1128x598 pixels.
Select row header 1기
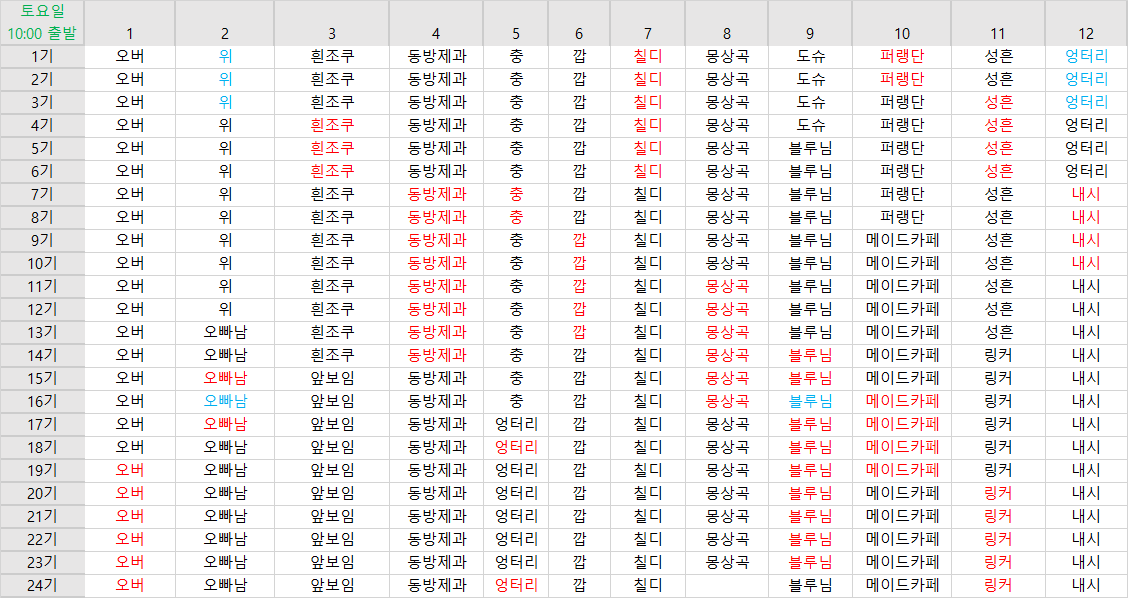pyautogui.click(x=42, y=56)
